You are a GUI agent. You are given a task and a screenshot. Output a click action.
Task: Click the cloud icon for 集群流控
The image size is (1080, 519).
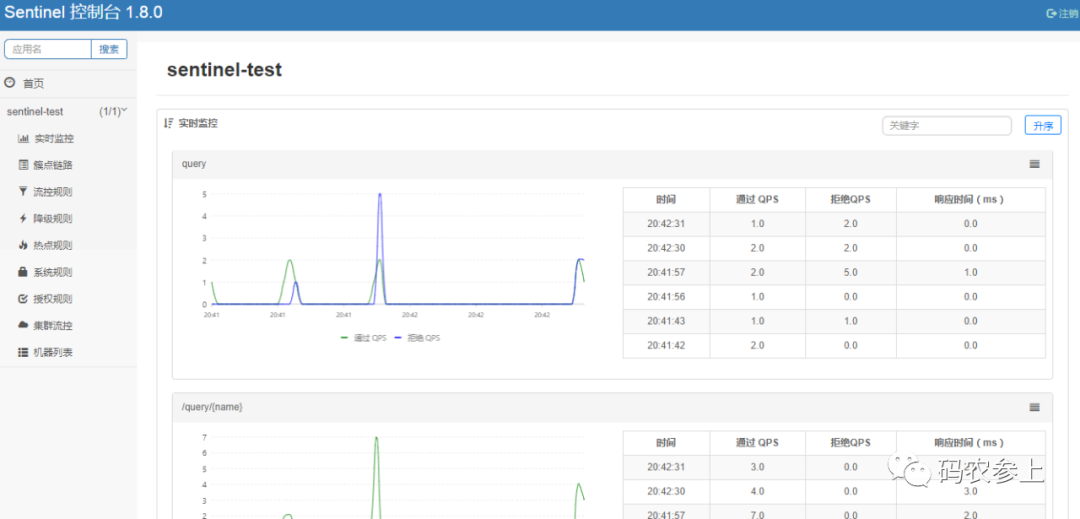click(23, 325)
